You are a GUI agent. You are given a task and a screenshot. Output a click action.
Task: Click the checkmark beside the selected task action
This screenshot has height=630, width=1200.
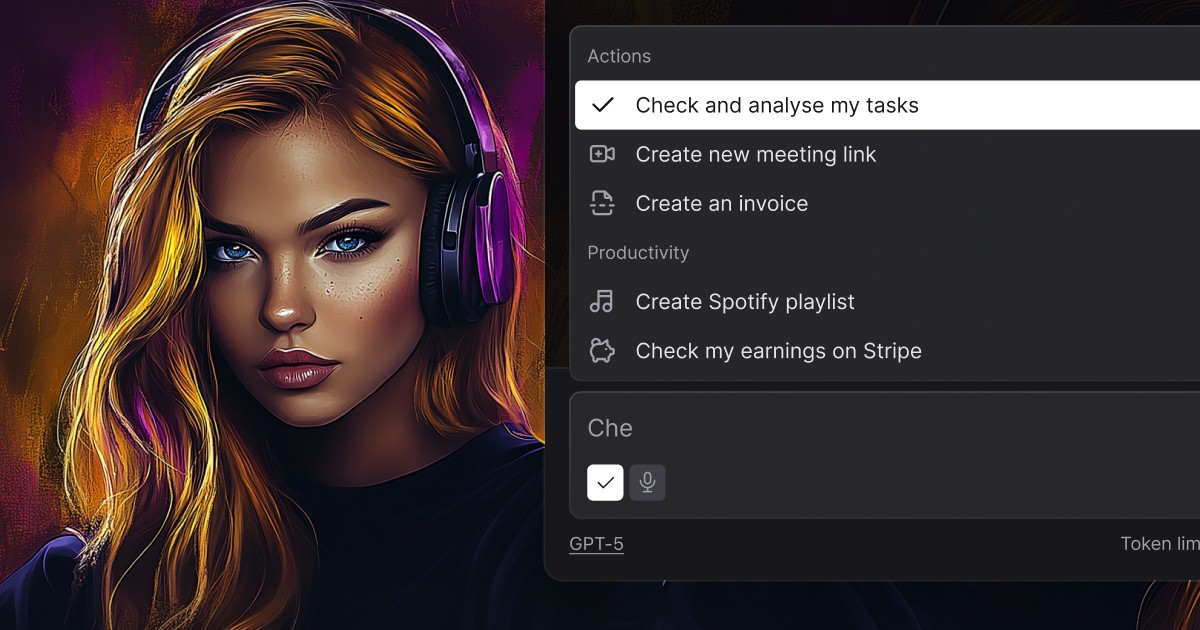[601, 104]
